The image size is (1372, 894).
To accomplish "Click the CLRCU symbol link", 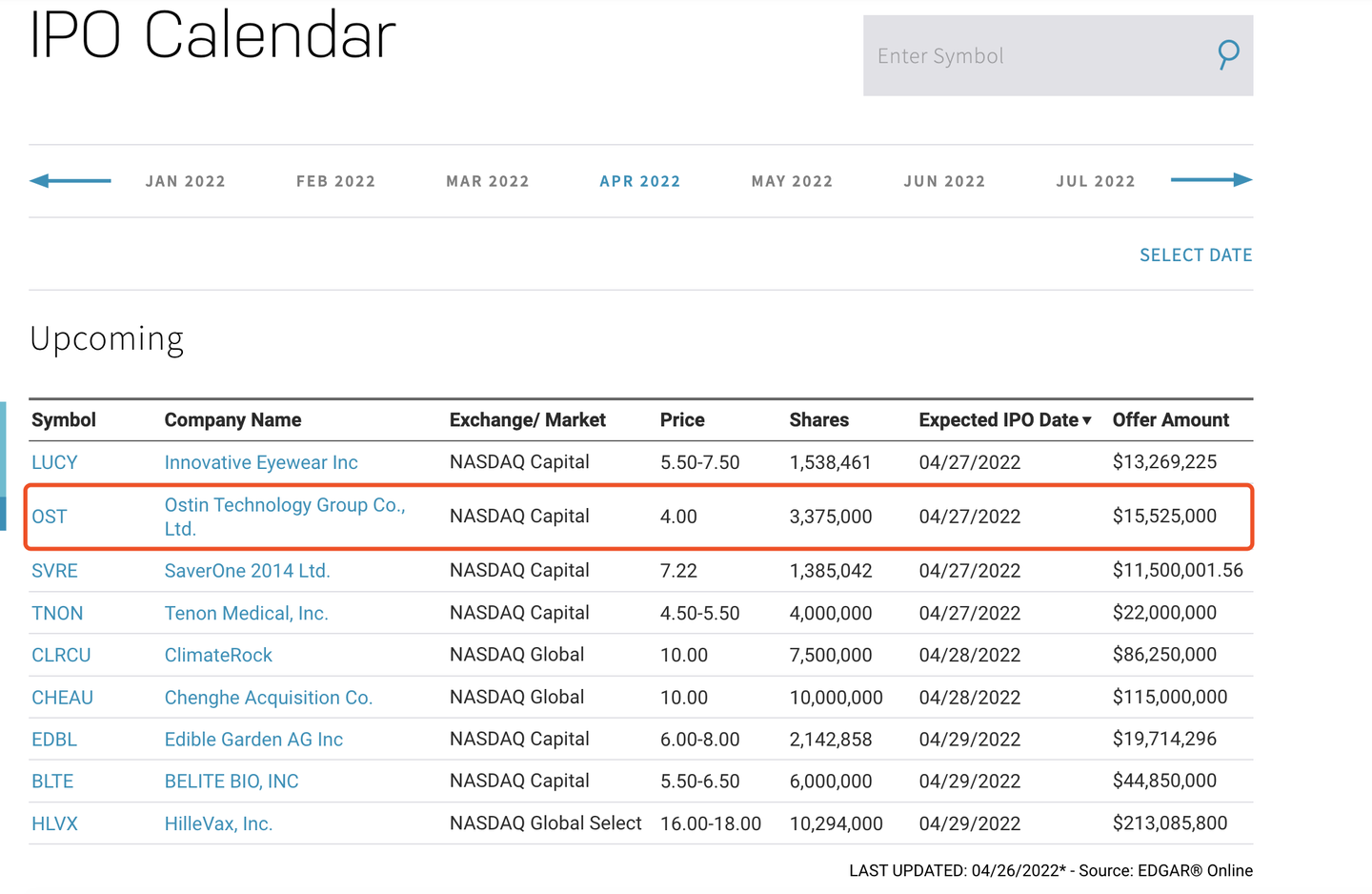I will 61,655.
